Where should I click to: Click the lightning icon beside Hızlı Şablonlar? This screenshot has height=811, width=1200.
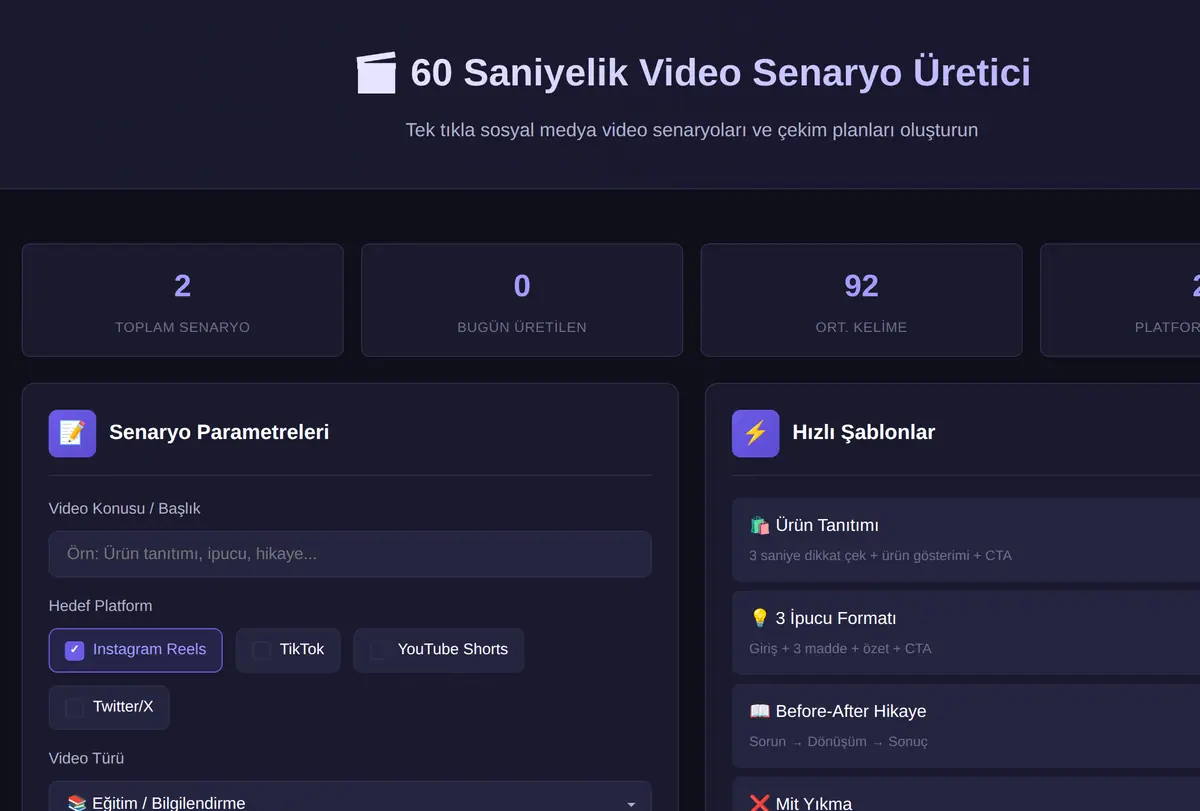(755, 433)
